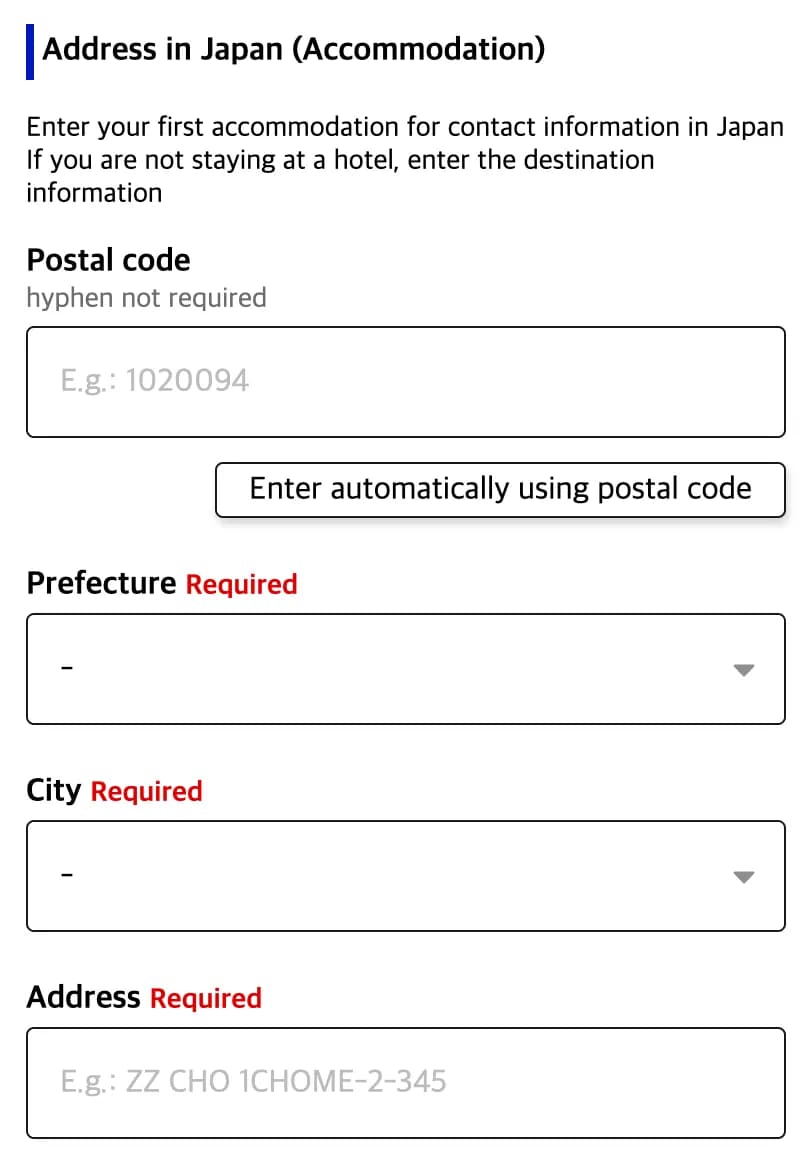
Task: Click the hyphen not required hint text
Action: [x=146, y=297]
